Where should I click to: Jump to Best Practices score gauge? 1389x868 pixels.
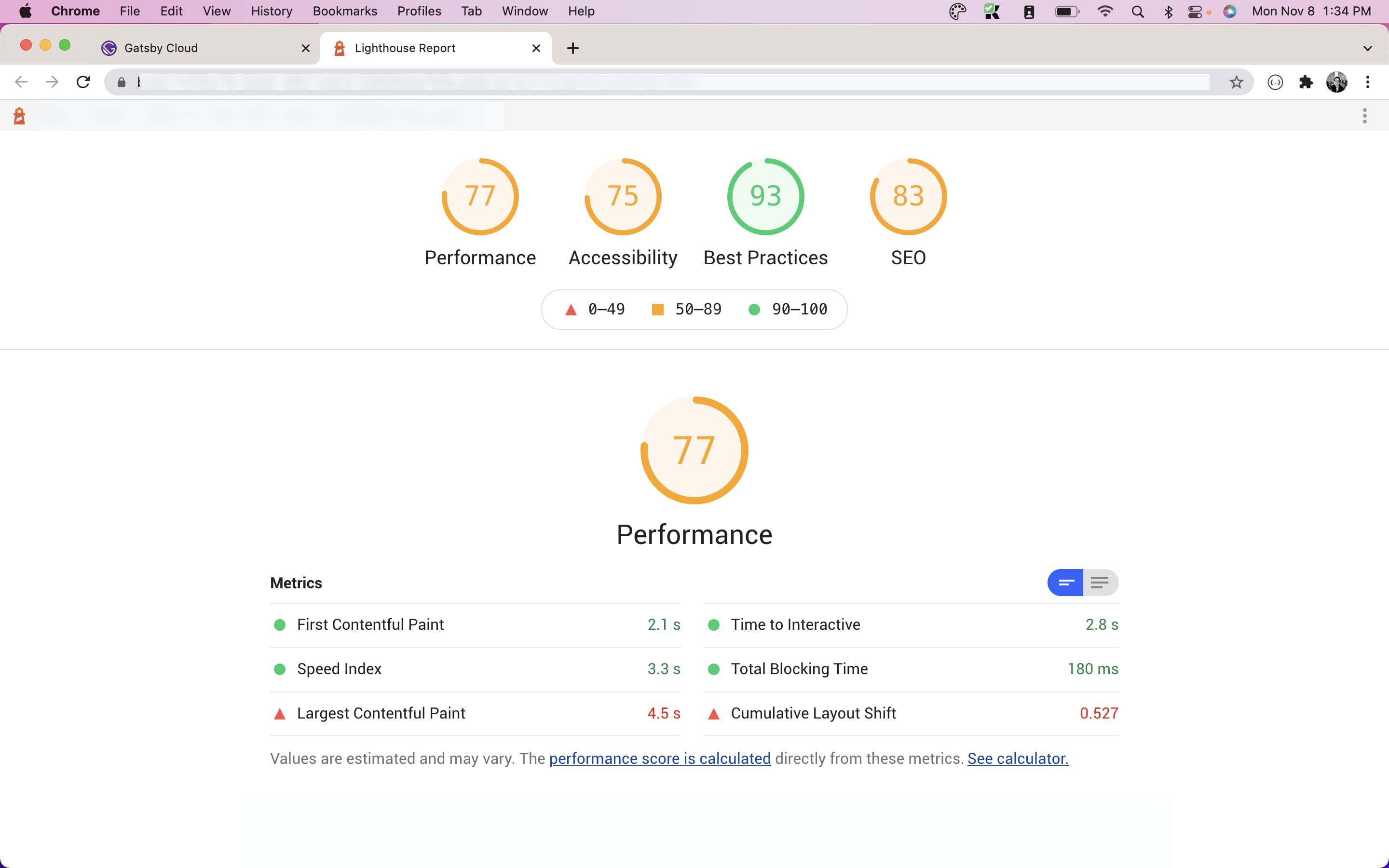coord(765,197)
